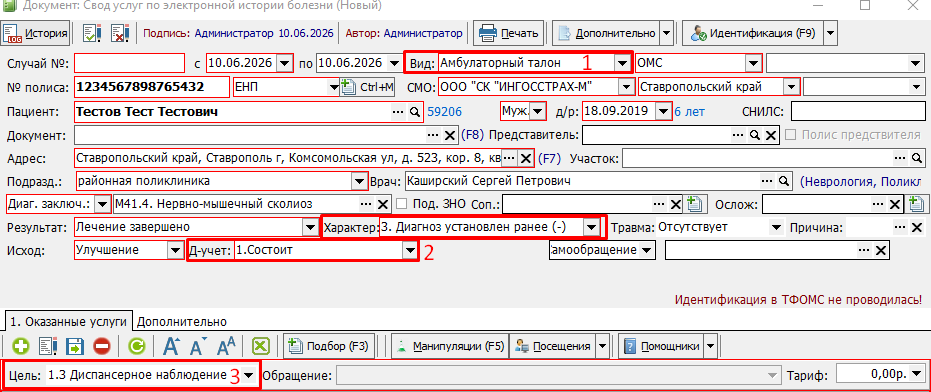This screenshot has width=931, height=392.
Task: Click the (F7) link next to Адрес
Action: 549,159
